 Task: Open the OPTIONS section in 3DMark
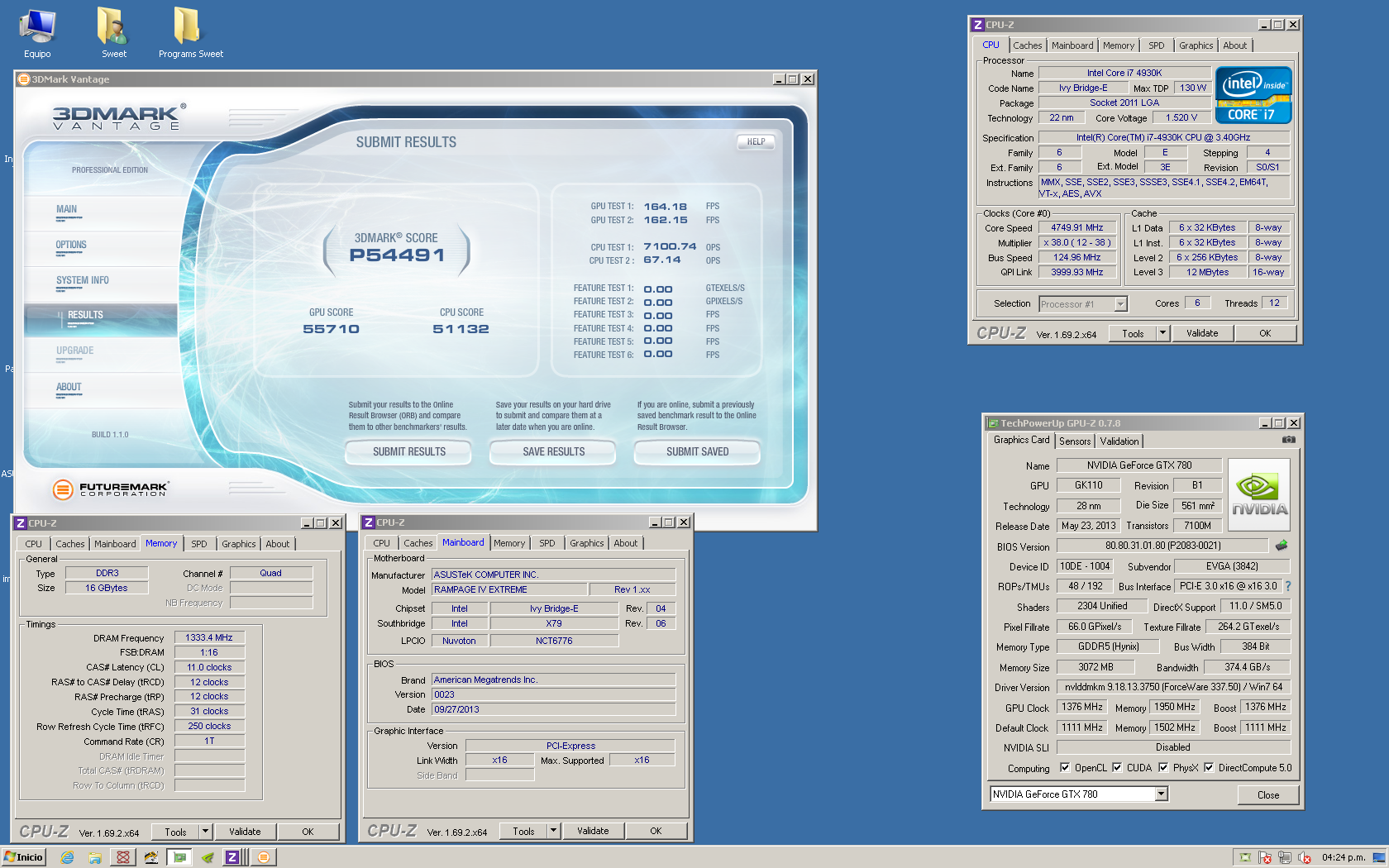71,246
